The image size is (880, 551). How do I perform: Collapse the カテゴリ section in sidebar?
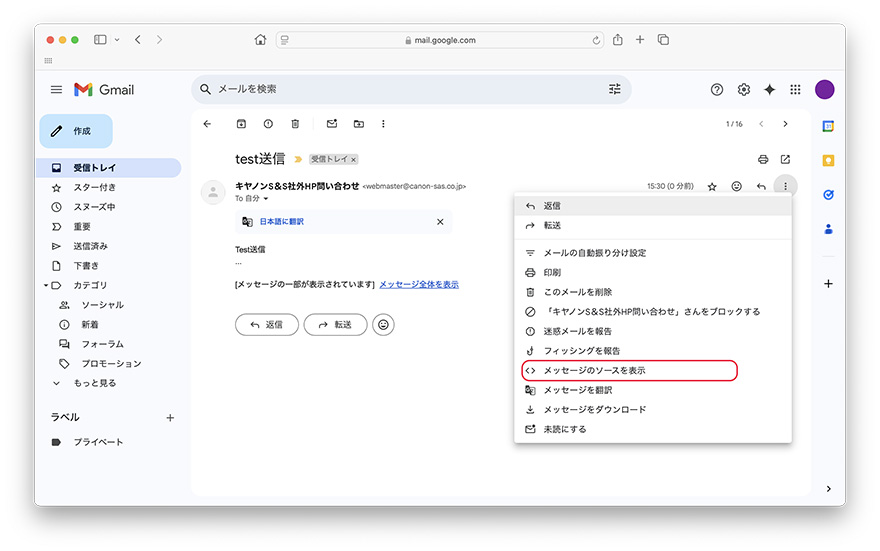pyautogui.click(x=43, y=285)
